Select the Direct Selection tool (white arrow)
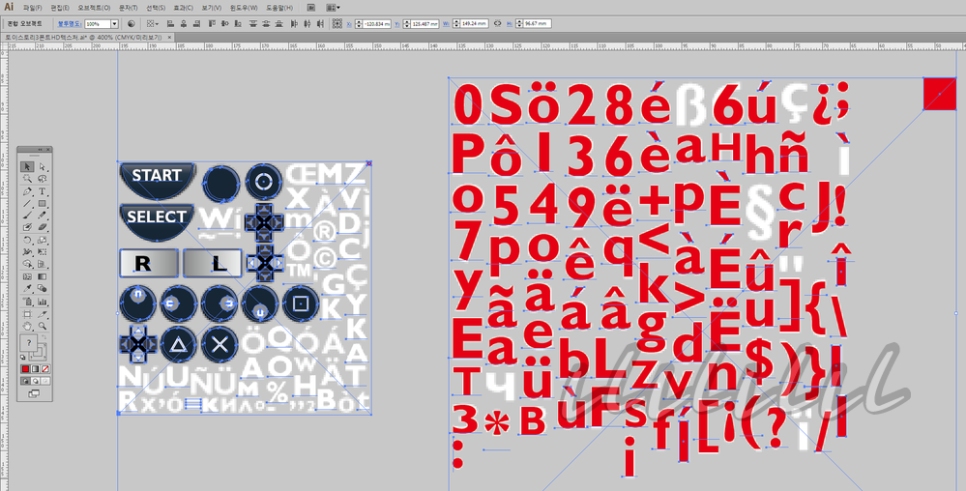The height and width of the screenshot is (491, 966). pyautogui.click(x=43, y=166)
